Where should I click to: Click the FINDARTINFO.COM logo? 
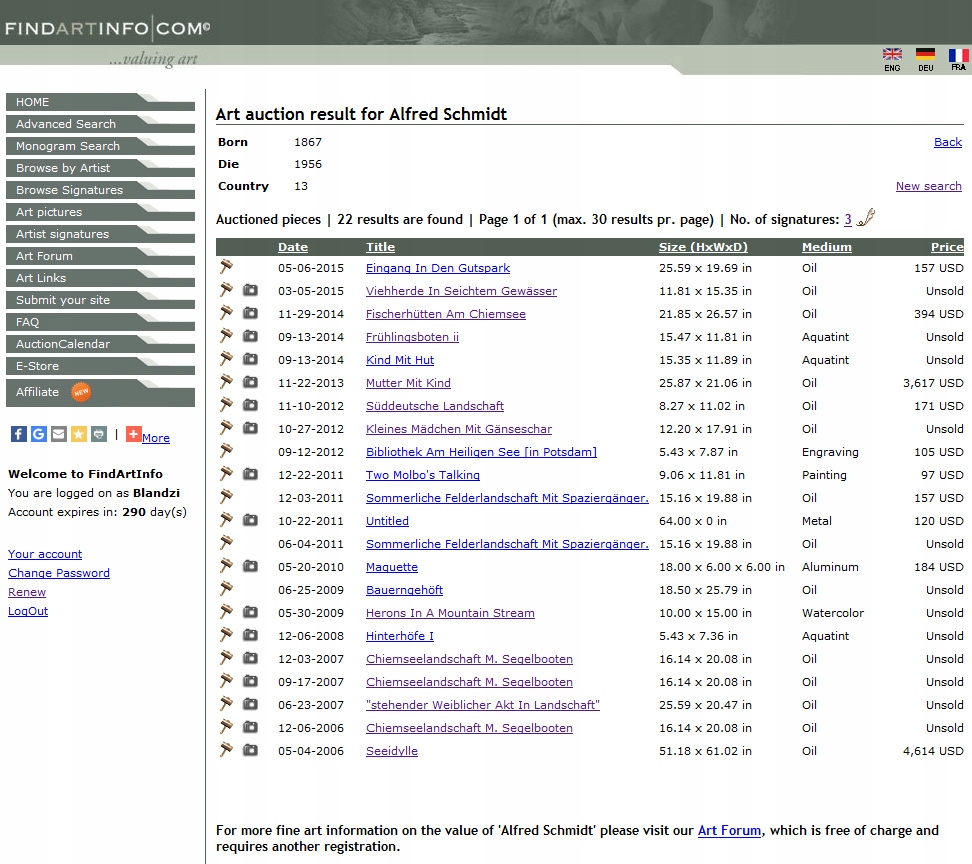click(107, 29)
